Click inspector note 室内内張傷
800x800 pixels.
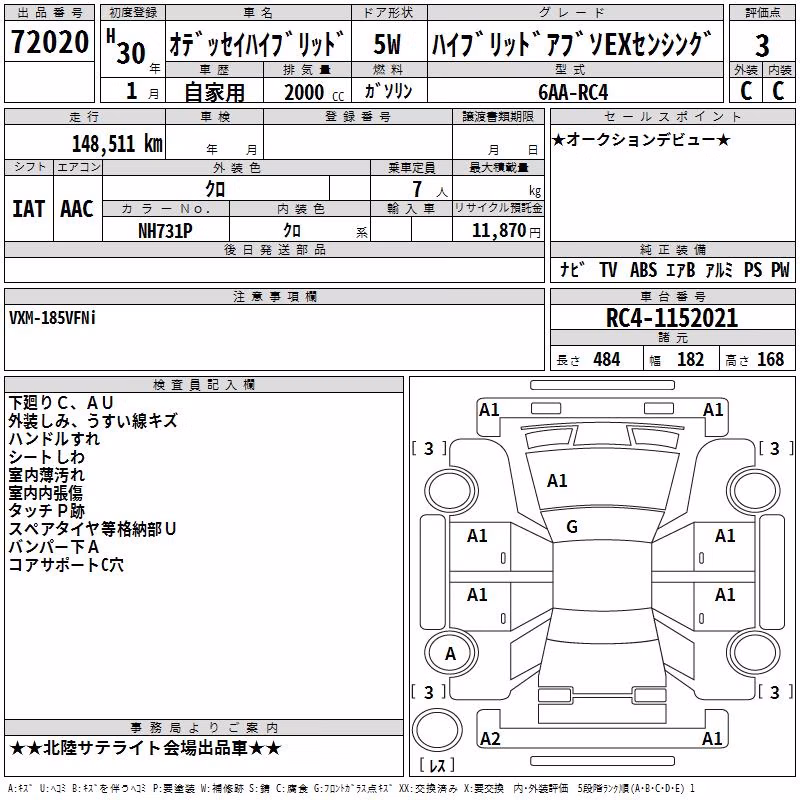click(x=45, y=493)
